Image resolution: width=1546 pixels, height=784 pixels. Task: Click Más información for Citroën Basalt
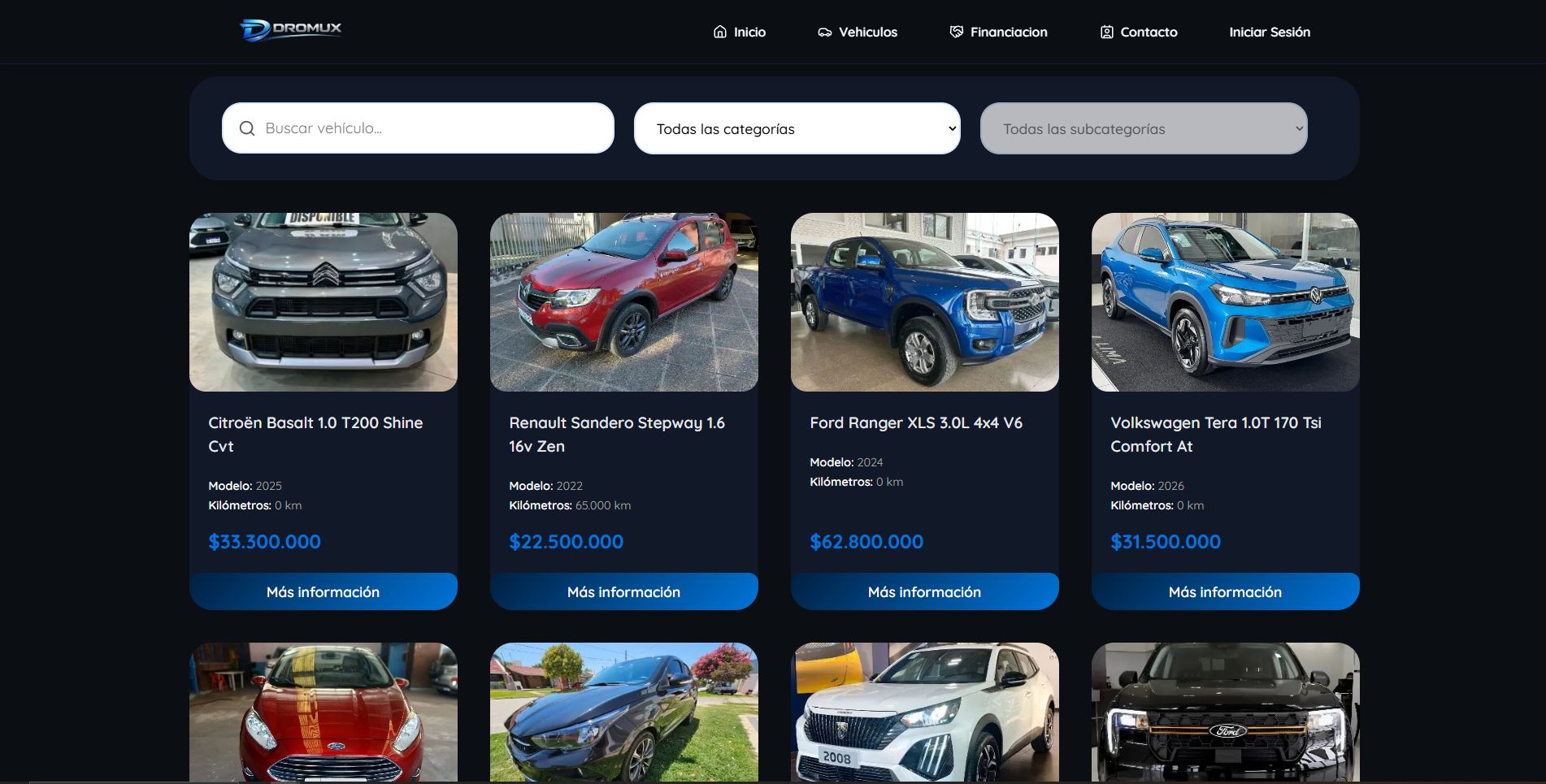point(323,591)
